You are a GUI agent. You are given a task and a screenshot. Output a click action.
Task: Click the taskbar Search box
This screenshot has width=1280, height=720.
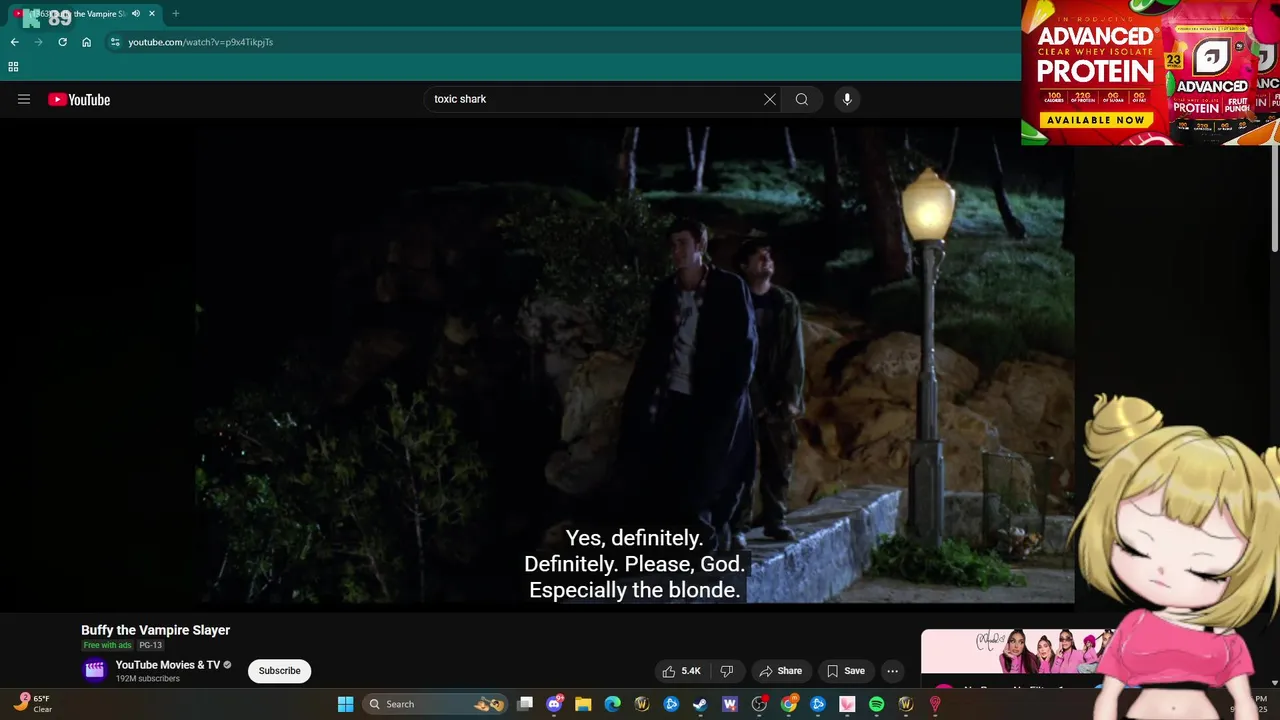pos(434,704)
